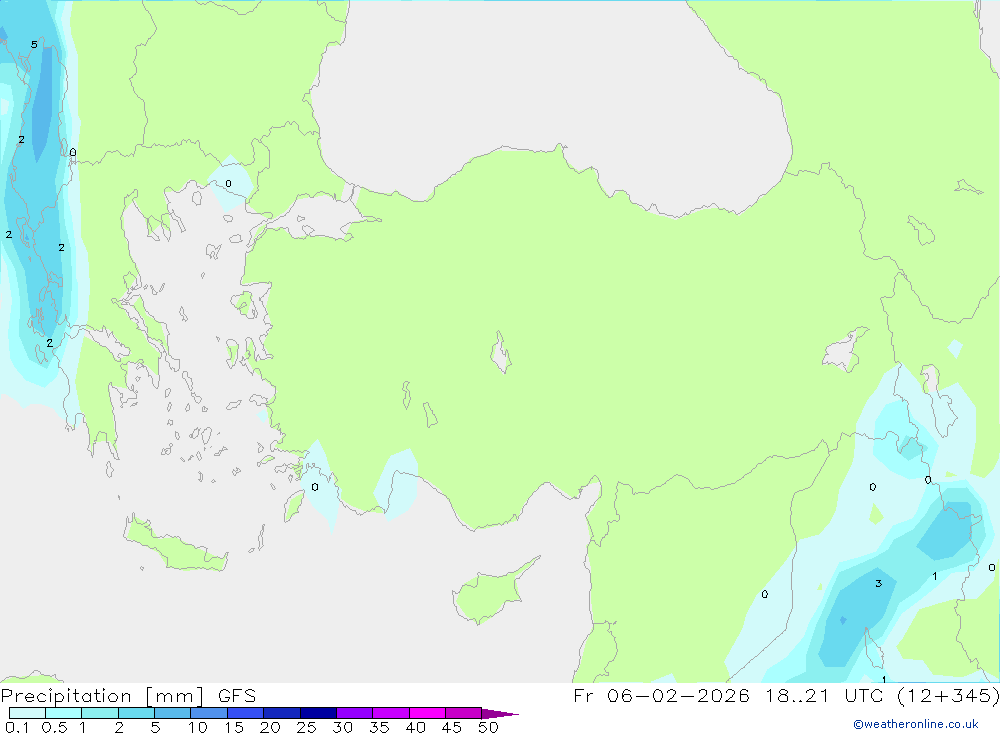Click the 'GFS' model label
1000x733 pixels.
[x=237, y=696]
